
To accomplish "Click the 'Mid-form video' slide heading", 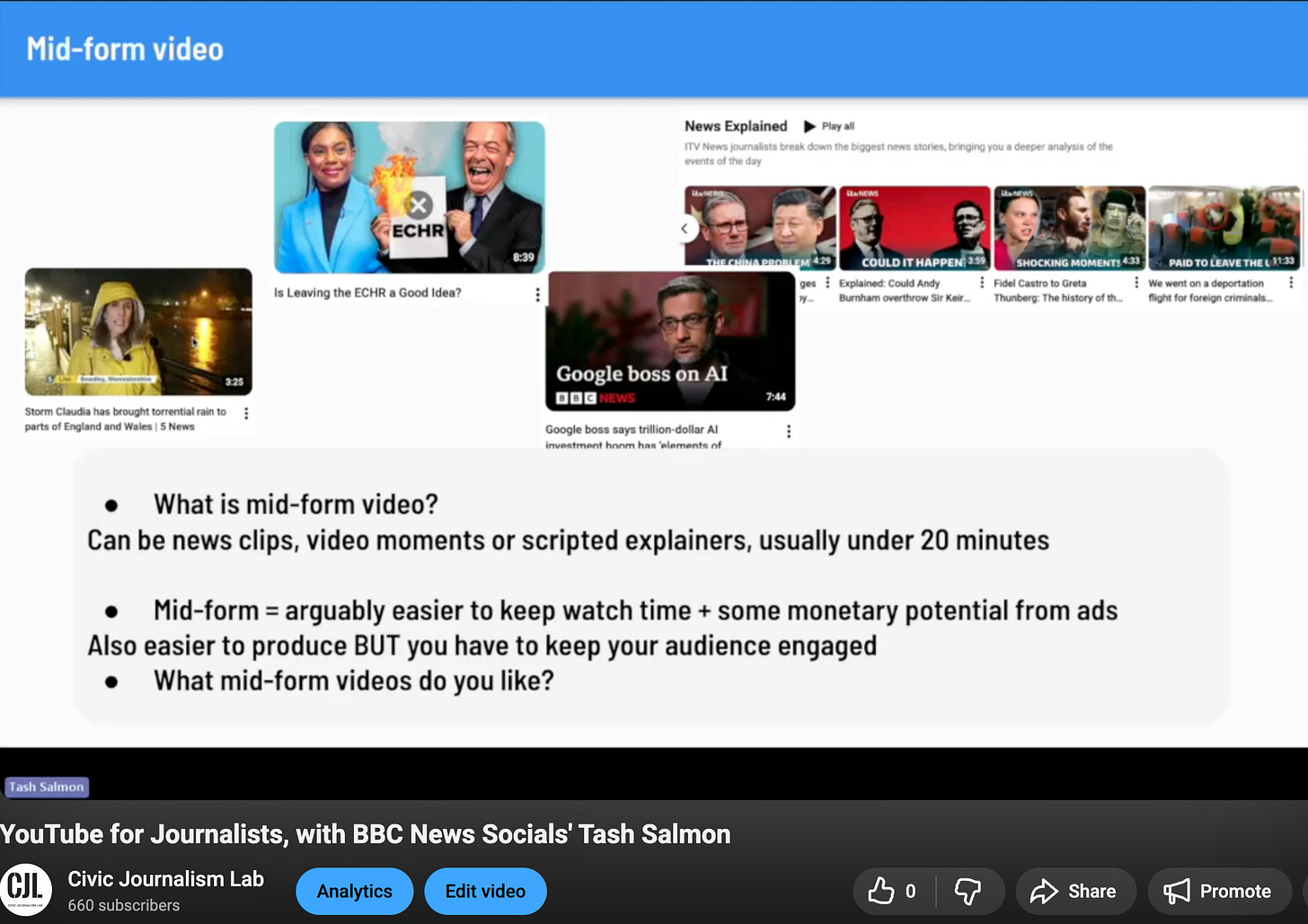I will 125,48.
